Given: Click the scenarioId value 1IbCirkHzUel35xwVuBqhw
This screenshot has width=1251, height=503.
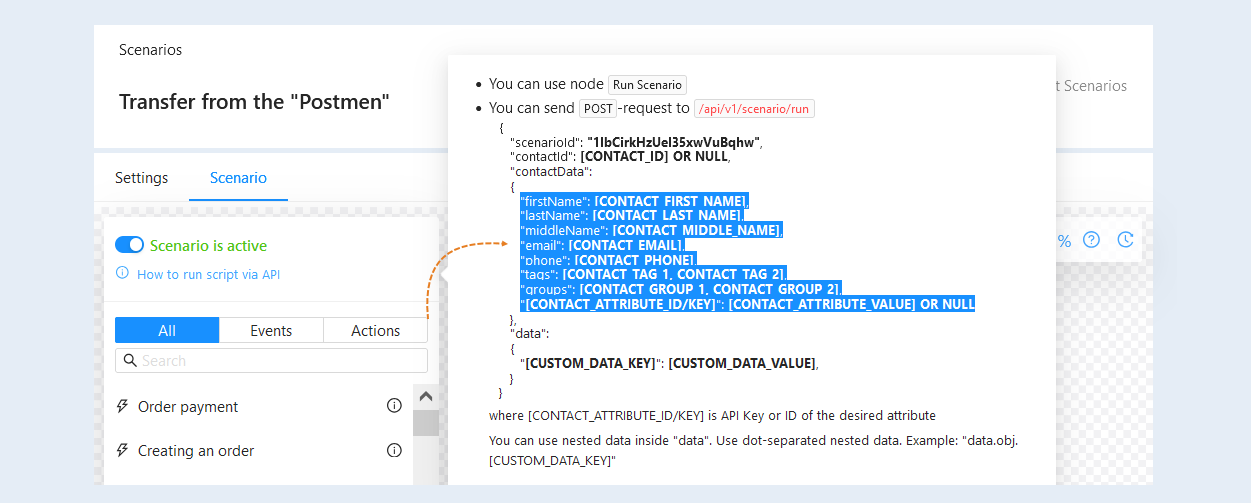Looking at the screenshot, I should (x=674, y=141).
